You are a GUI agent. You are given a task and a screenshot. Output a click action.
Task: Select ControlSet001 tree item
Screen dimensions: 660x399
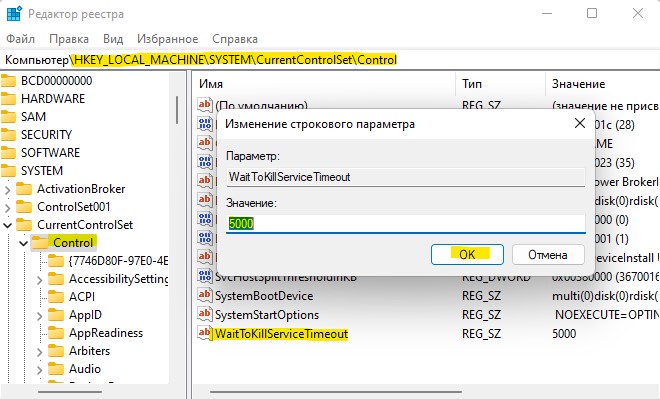pyautogui.click(x=74, y=207)
